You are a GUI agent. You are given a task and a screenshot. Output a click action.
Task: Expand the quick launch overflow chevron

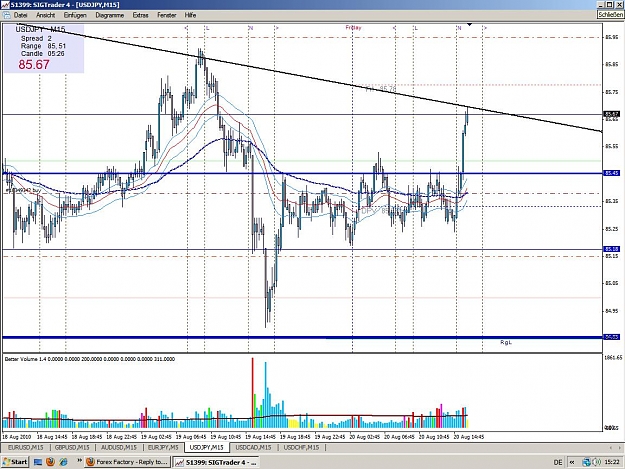(x=79, y=461)
